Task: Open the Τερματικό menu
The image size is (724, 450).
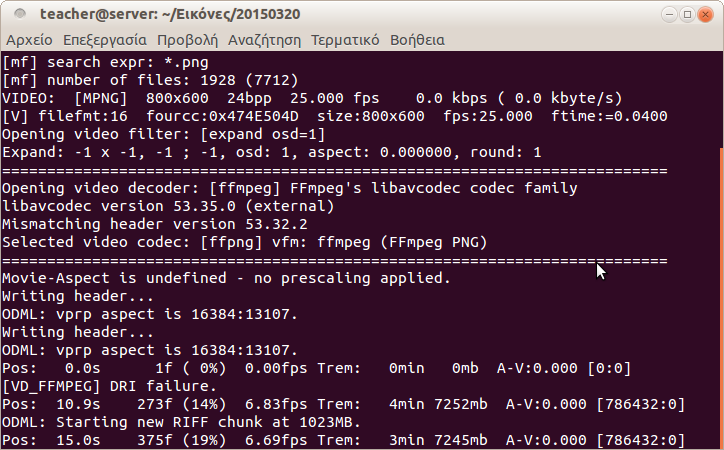Action: click(345, 40)
